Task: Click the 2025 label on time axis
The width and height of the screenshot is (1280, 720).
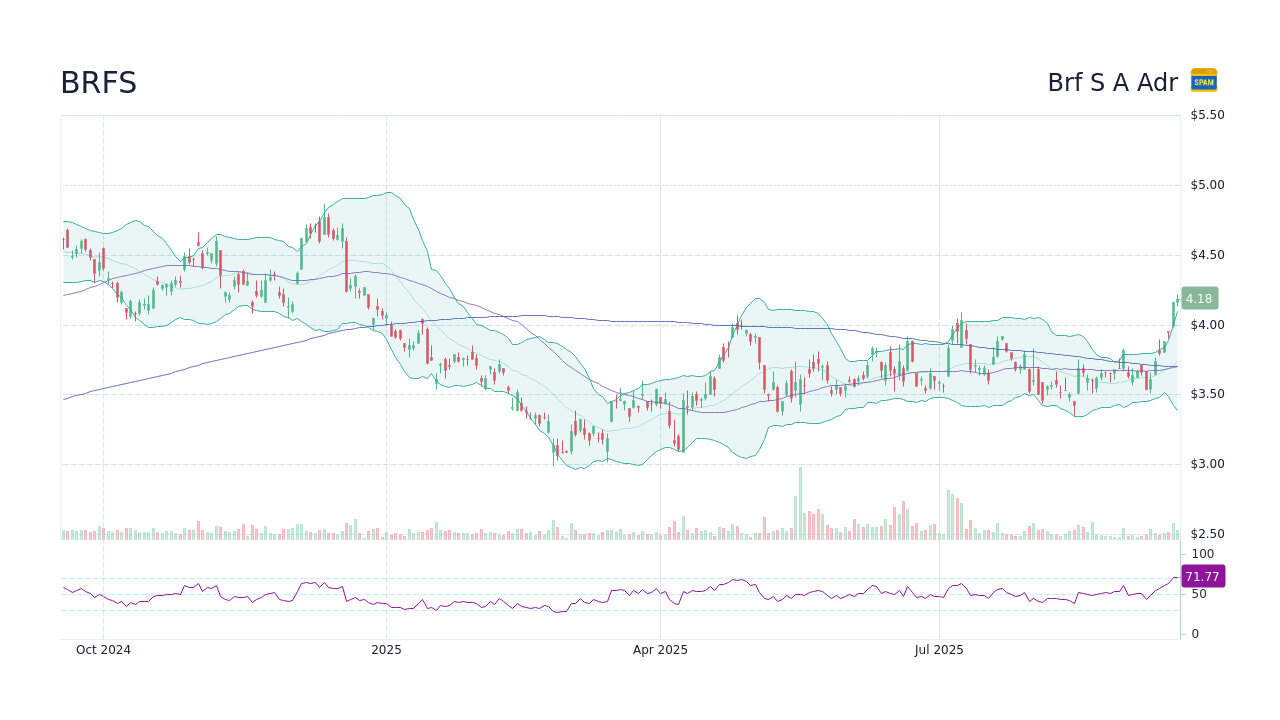Action: point(386,649)
